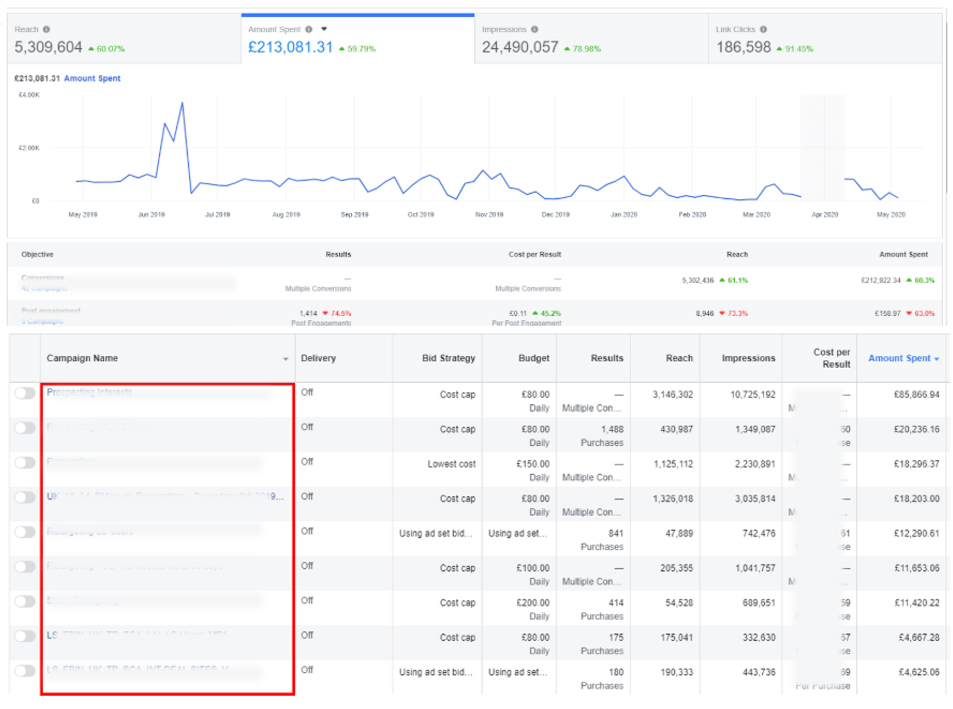Toggle the campaign with £12,290.61 spent

pyautogui.click(x=25, y=532)
